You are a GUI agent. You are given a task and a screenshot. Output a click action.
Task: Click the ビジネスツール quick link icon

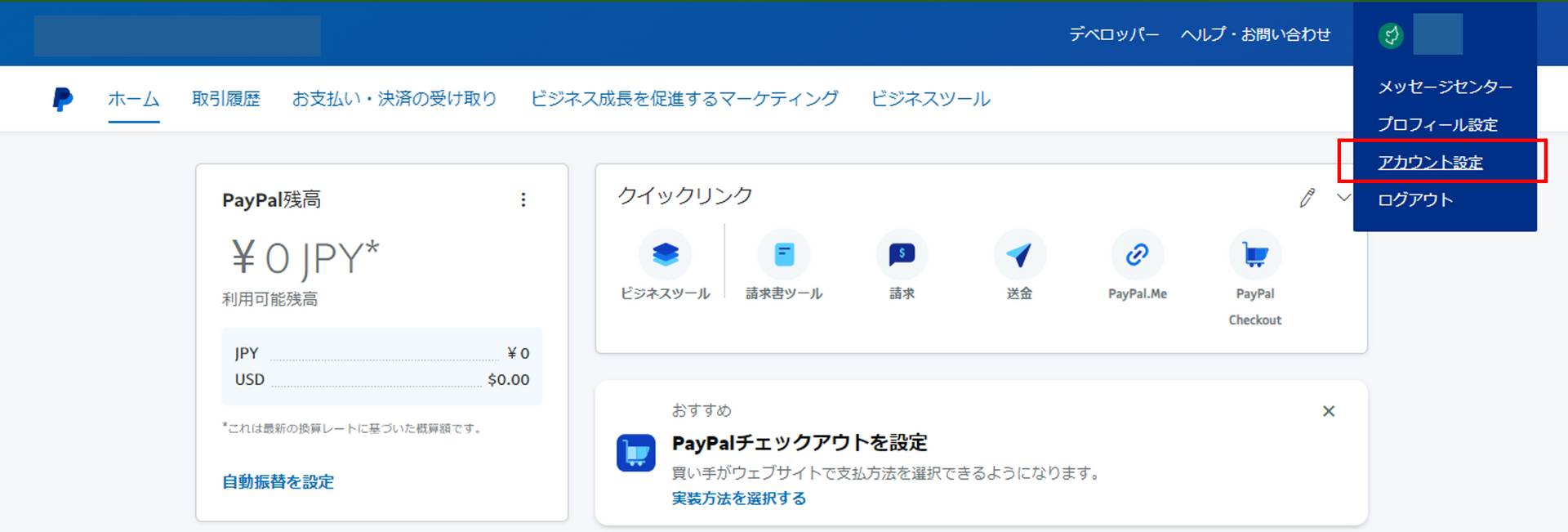[x=666, y=255]
